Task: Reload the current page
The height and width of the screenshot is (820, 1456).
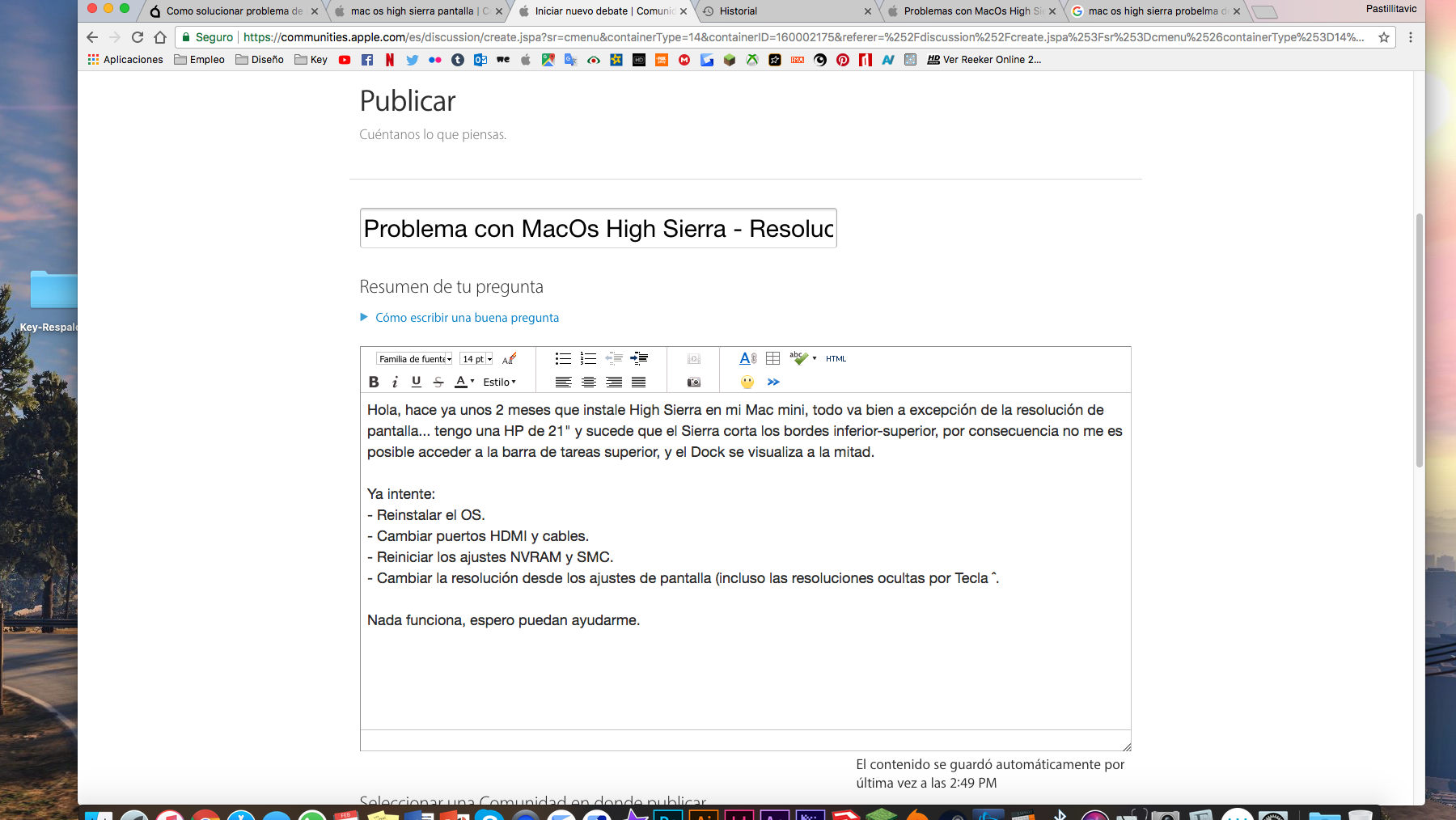Action: (138, 37)
